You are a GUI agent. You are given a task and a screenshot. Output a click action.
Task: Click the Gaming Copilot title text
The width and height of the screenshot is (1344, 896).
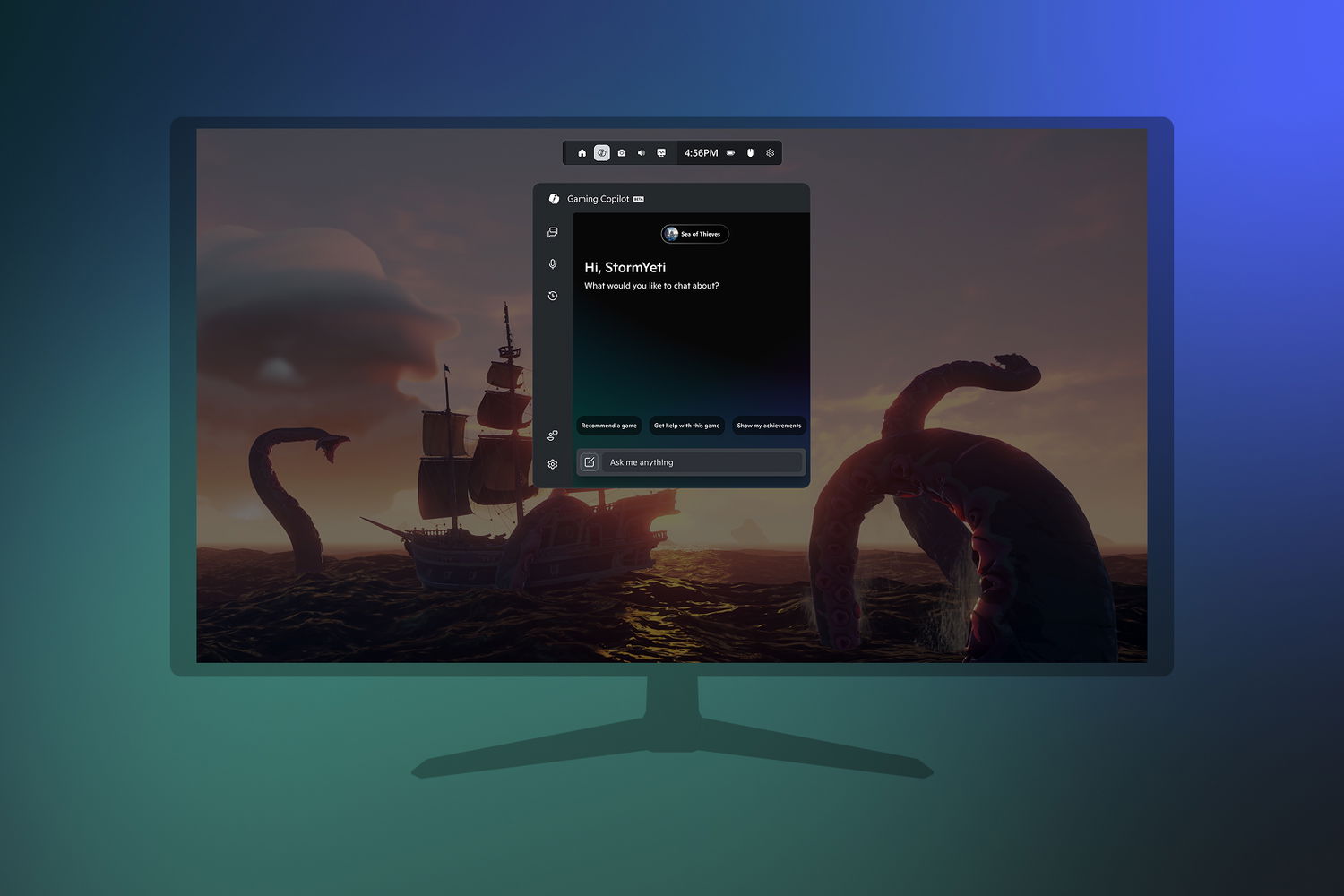pos(599,199)
